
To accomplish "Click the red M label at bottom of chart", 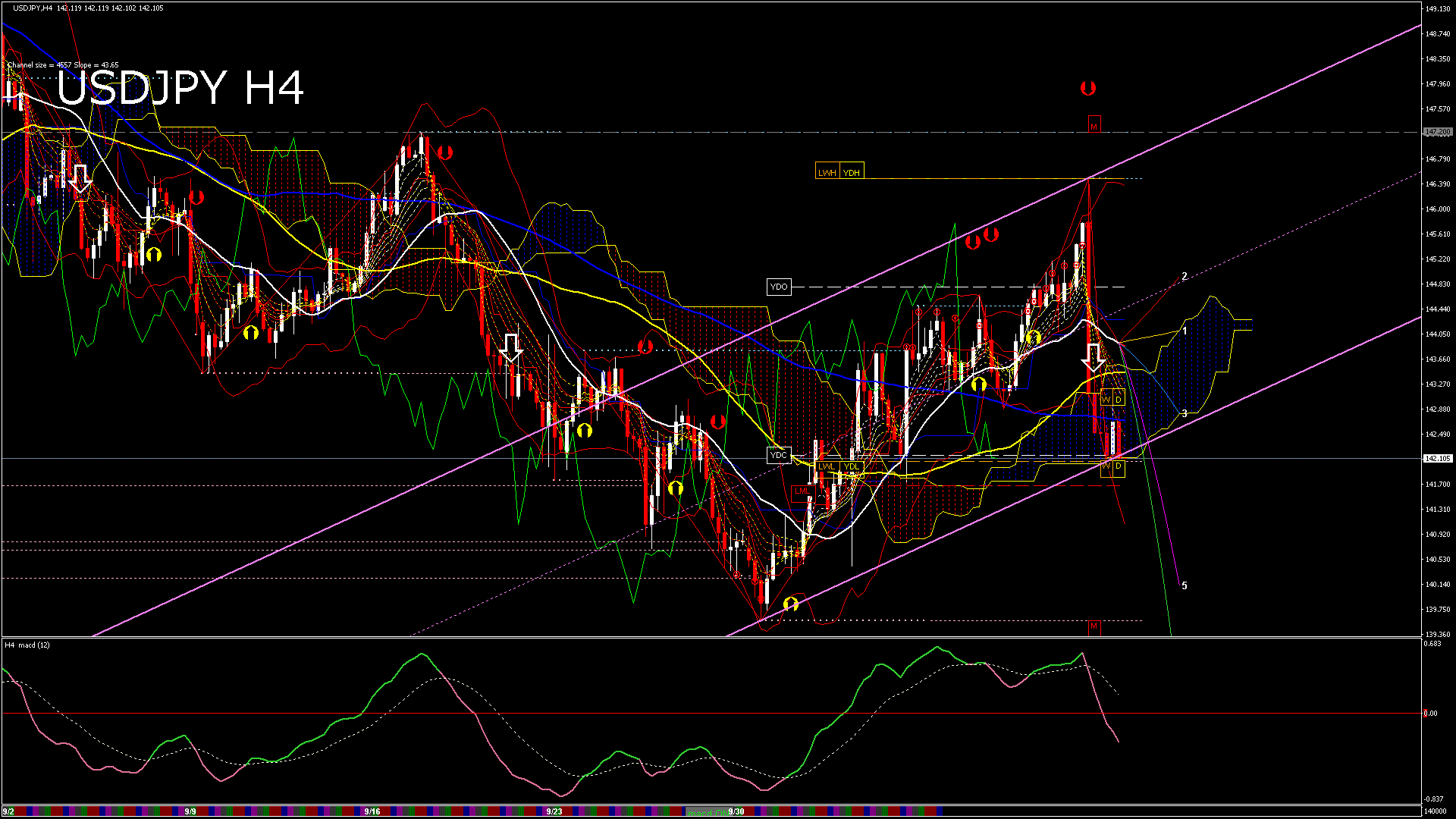I will [x=1094, y=627].
